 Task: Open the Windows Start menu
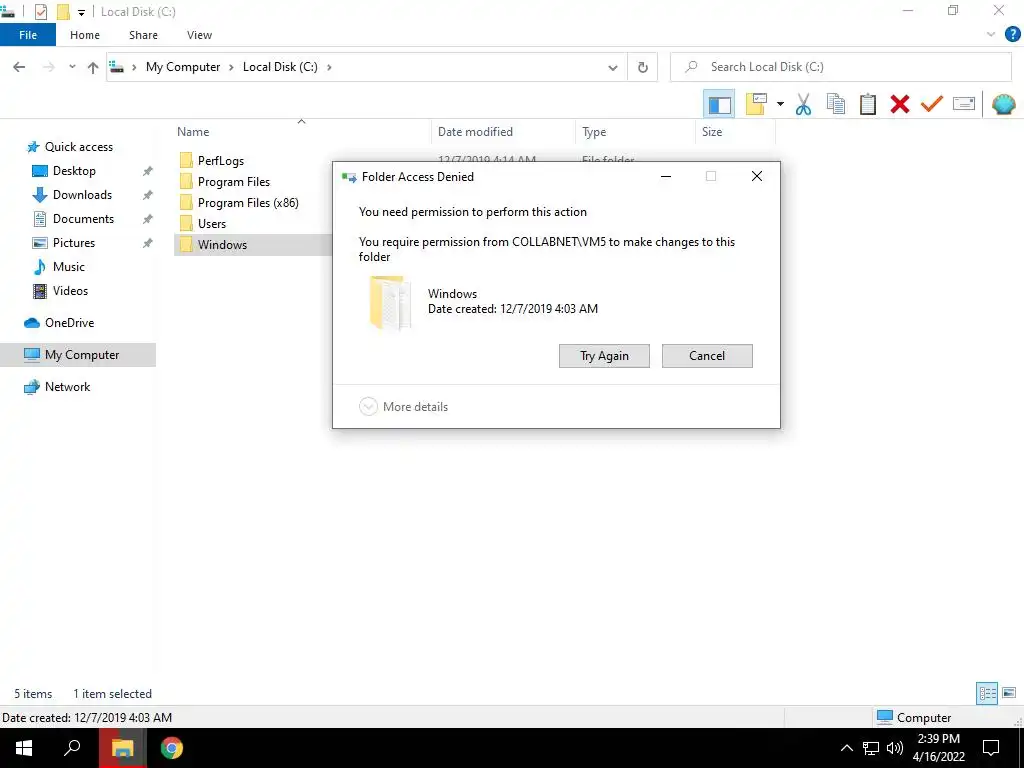tap(24, 748)
